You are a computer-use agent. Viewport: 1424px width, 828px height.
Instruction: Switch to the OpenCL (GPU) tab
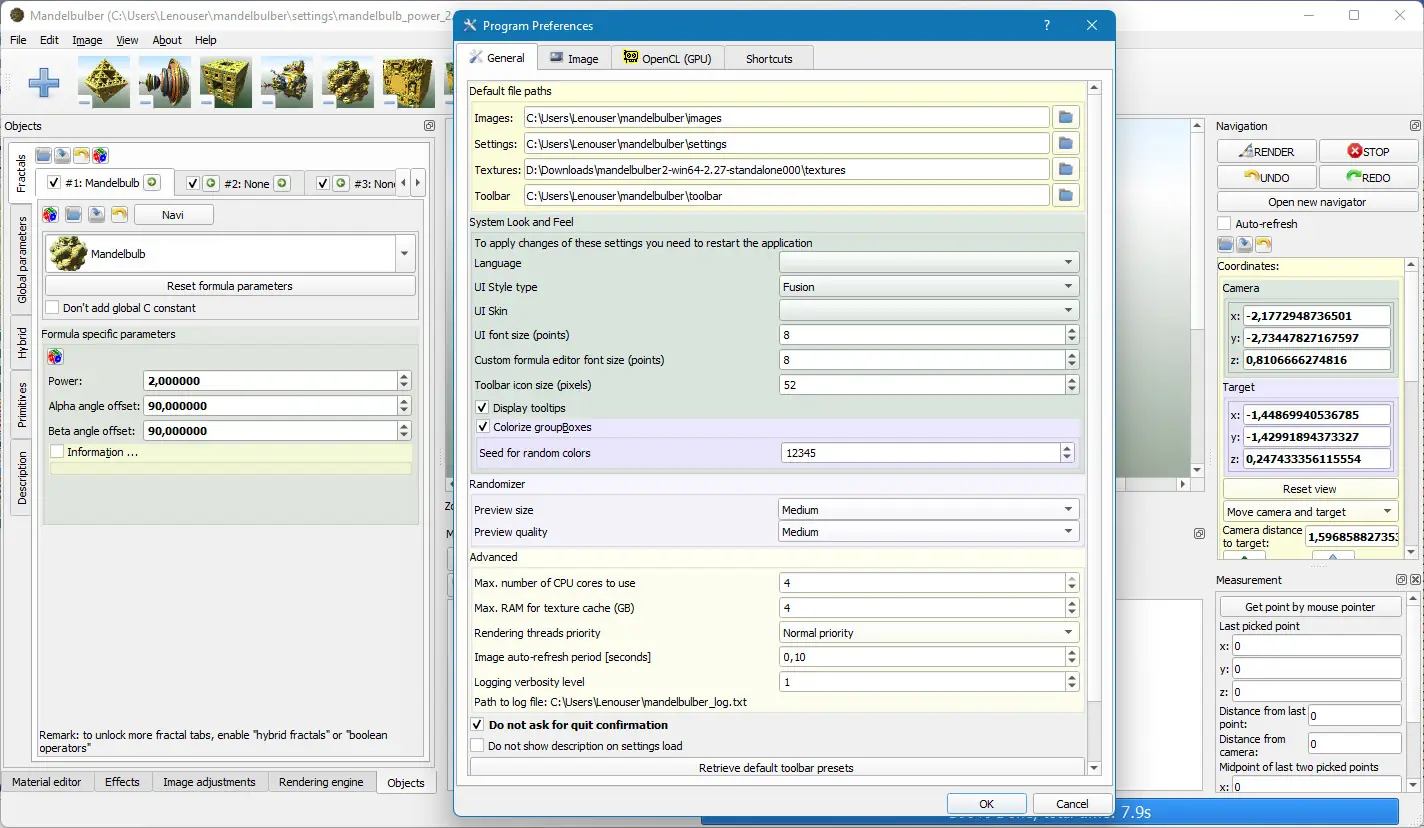(x=667, y=58)
